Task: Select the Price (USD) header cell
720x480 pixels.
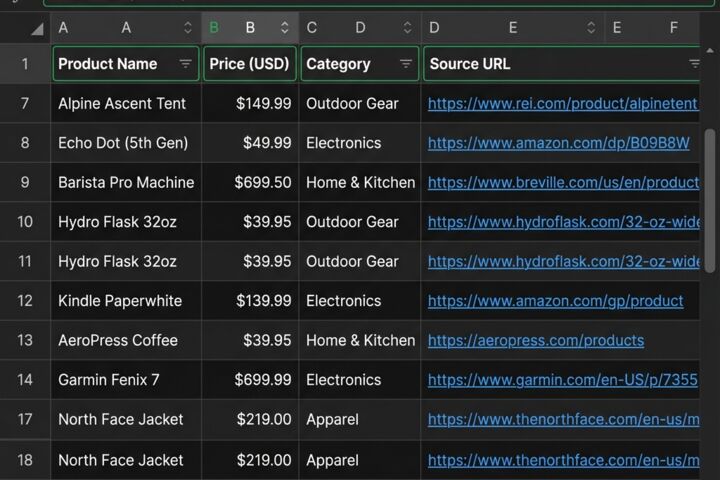Action: [x=250, y=64]
